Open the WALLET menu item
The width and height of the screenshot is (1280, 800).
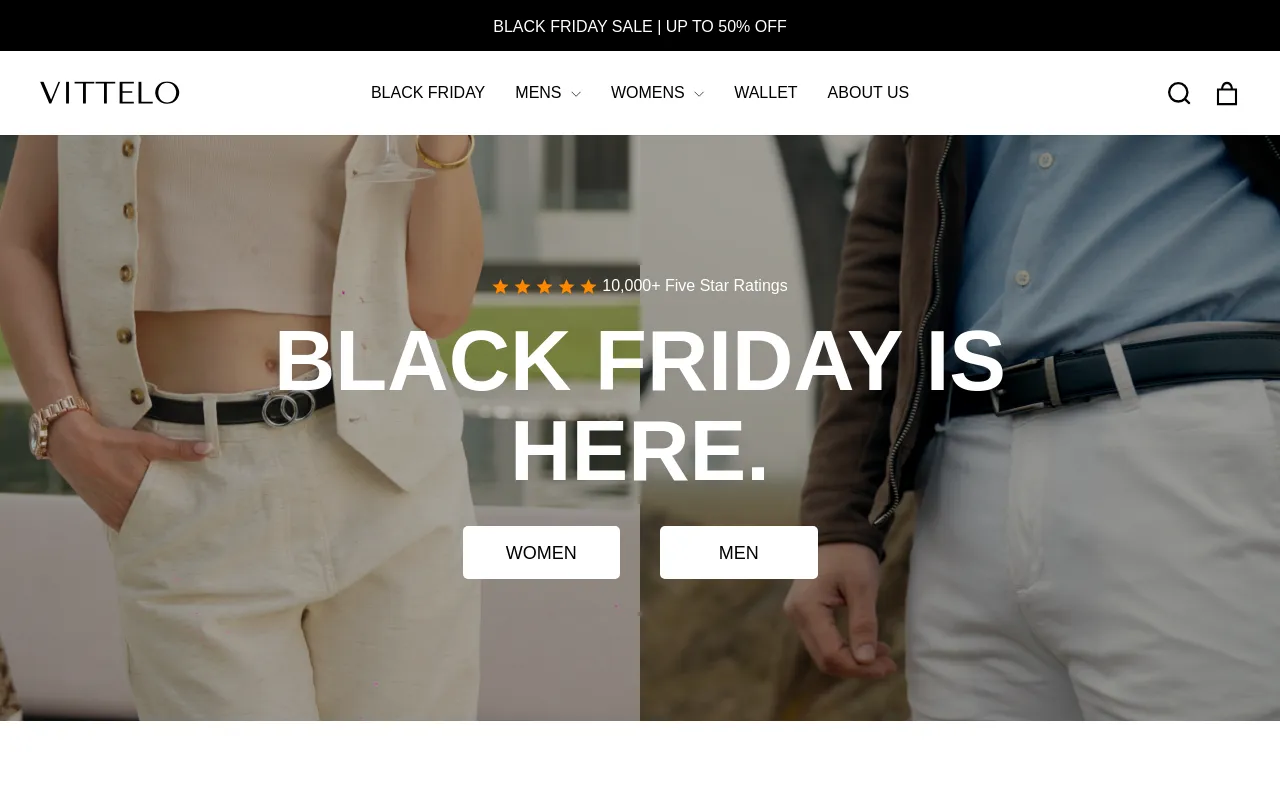coord(766,93)
